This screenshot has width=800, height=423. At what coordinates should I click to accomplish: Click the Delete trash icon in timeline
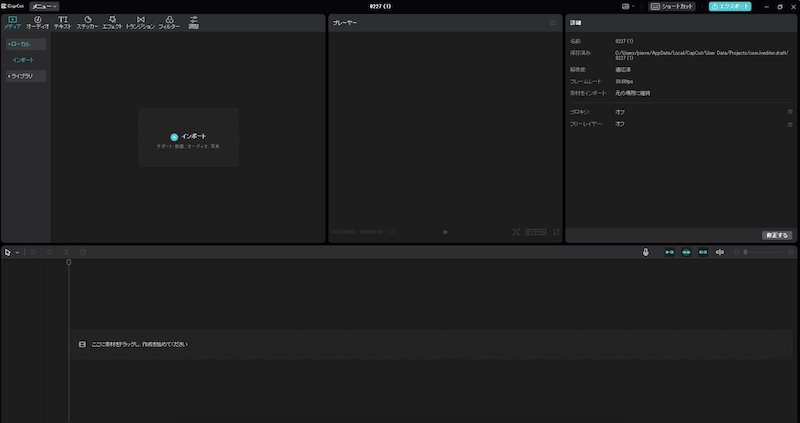(x=83, y=253)
